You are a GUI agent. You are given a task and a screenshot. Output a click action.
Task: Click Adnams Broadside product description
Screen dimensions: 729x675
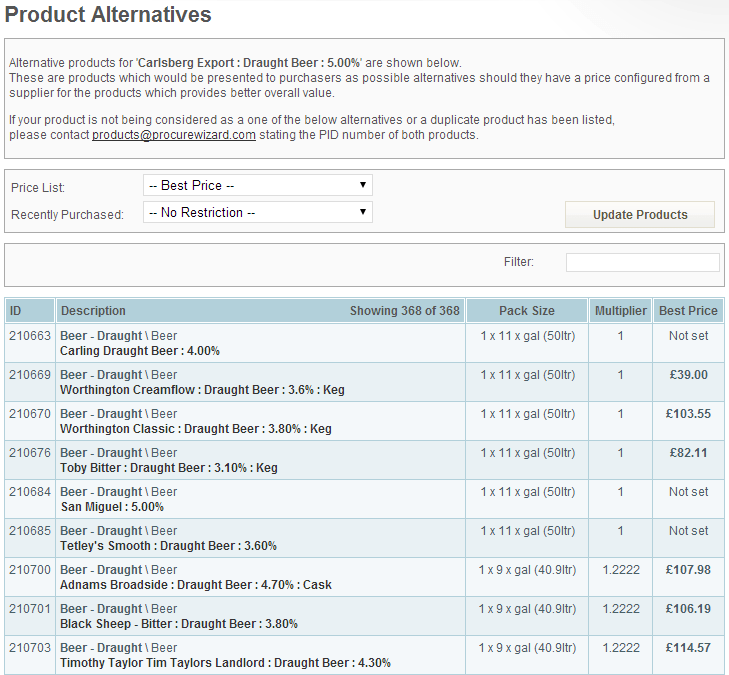pyautogui.click(x=196, y=585)
